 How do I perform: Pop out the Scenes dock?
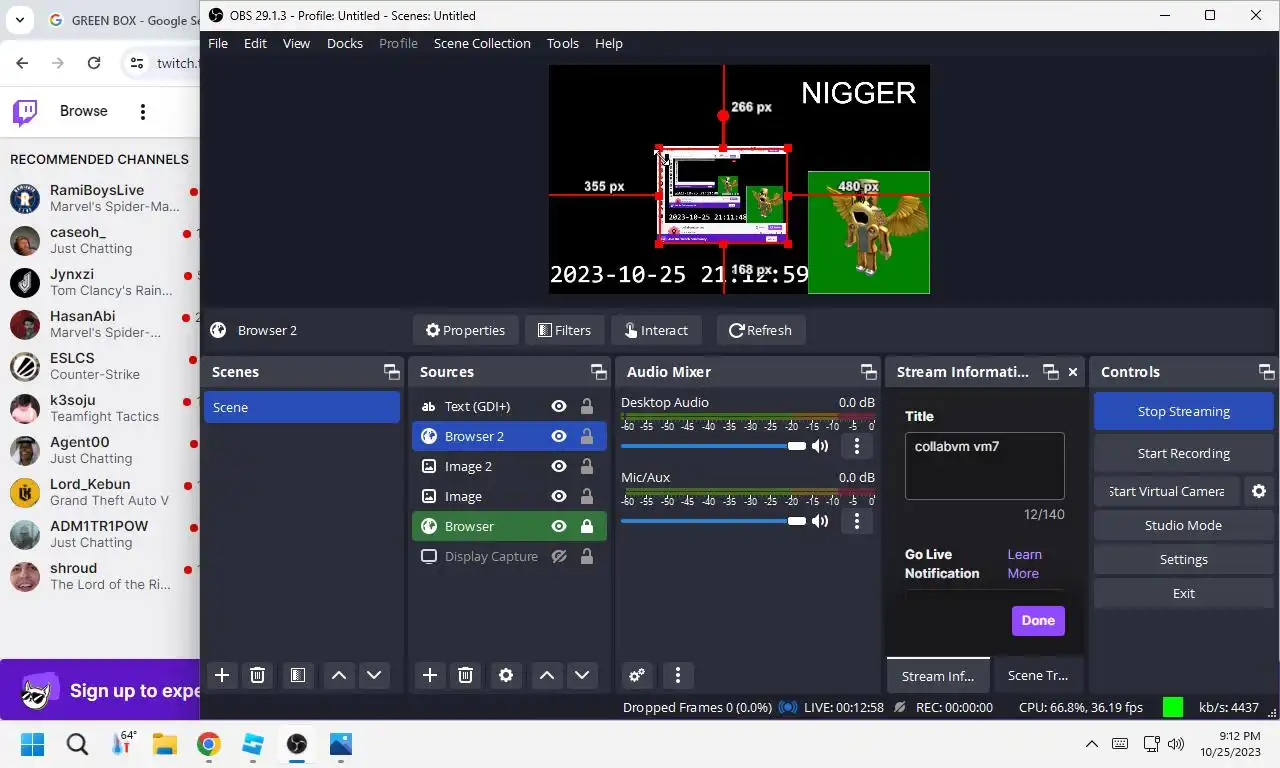(x=392, y=372)
